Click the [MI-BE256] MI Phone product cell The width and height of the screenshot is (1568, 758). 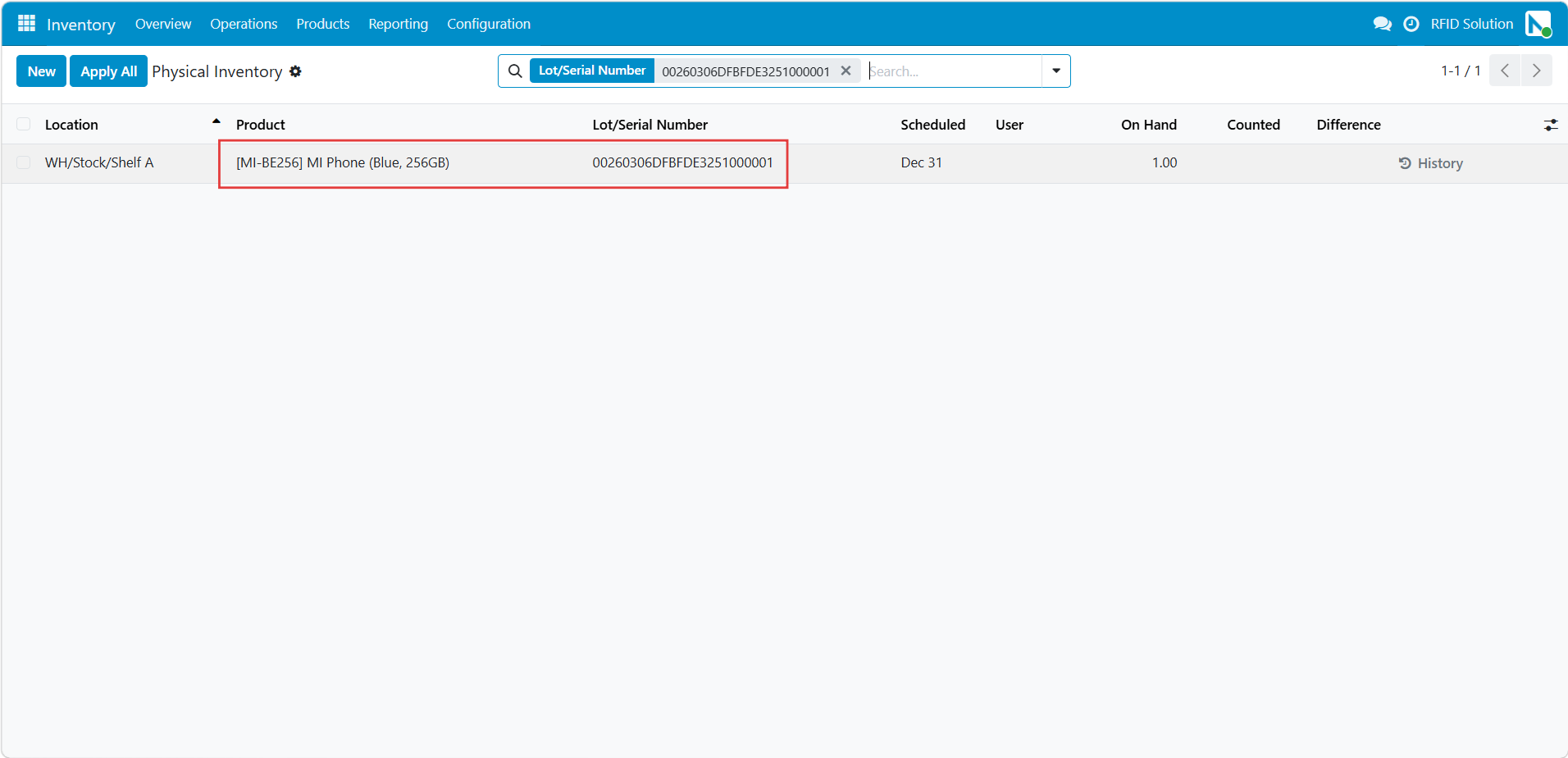pyautogui.click(x=343, y=162)
